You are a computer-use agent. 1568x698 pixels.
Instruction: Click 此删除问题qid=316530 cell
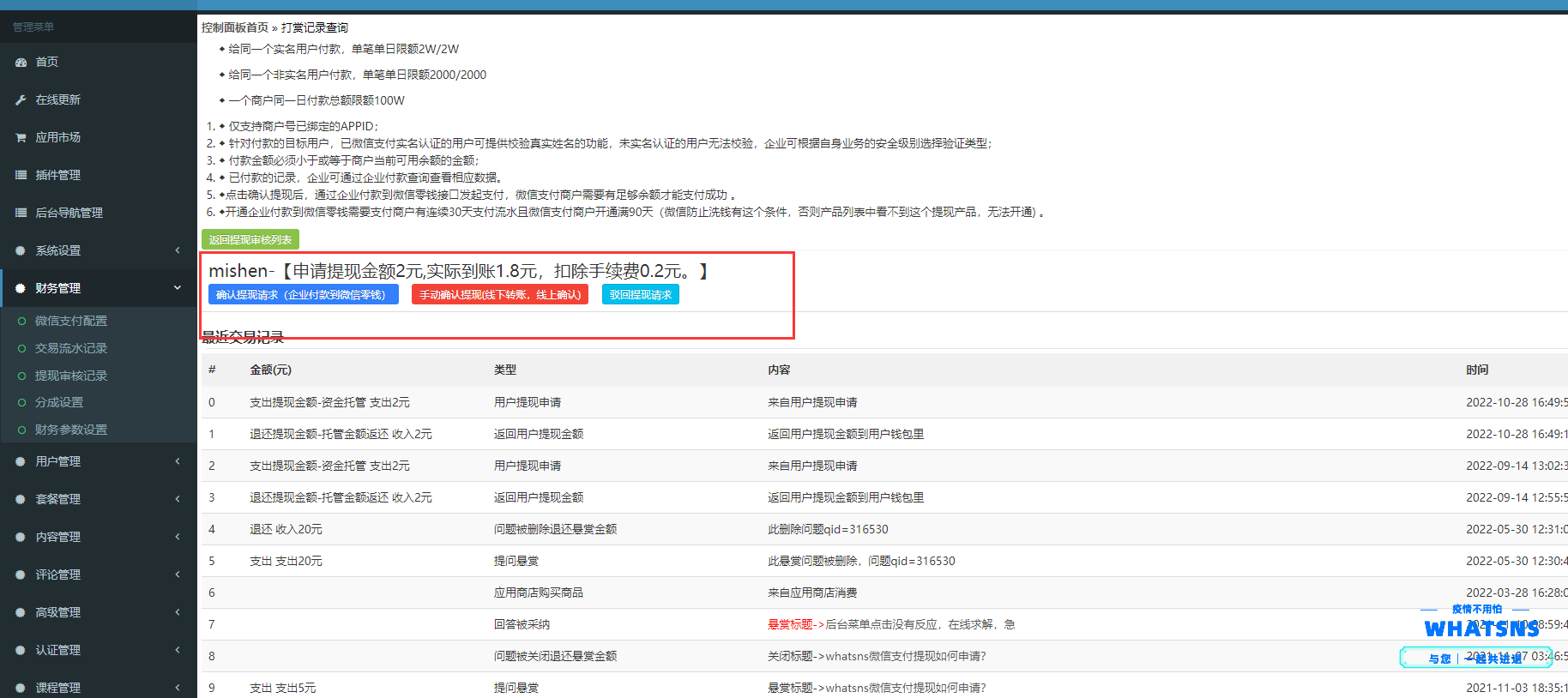click(x=828, y=529)
